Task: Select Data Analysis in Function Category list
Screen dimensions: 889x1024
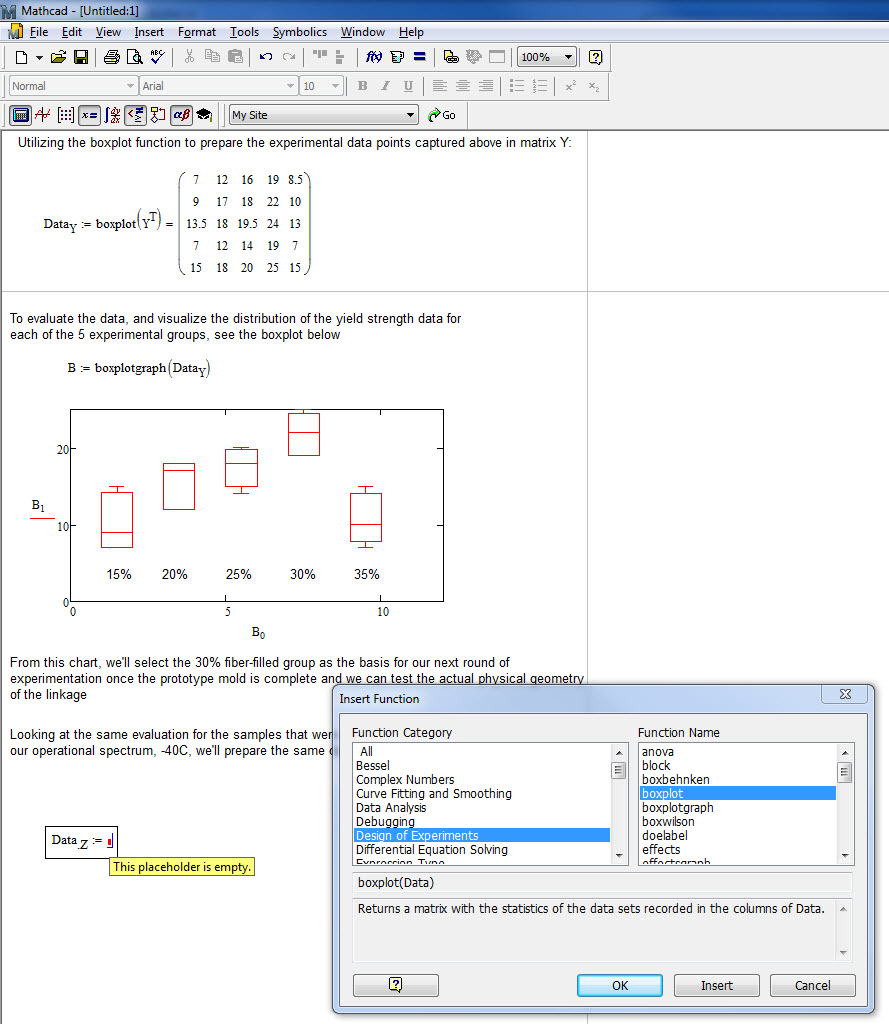Action: click(391, 808)
